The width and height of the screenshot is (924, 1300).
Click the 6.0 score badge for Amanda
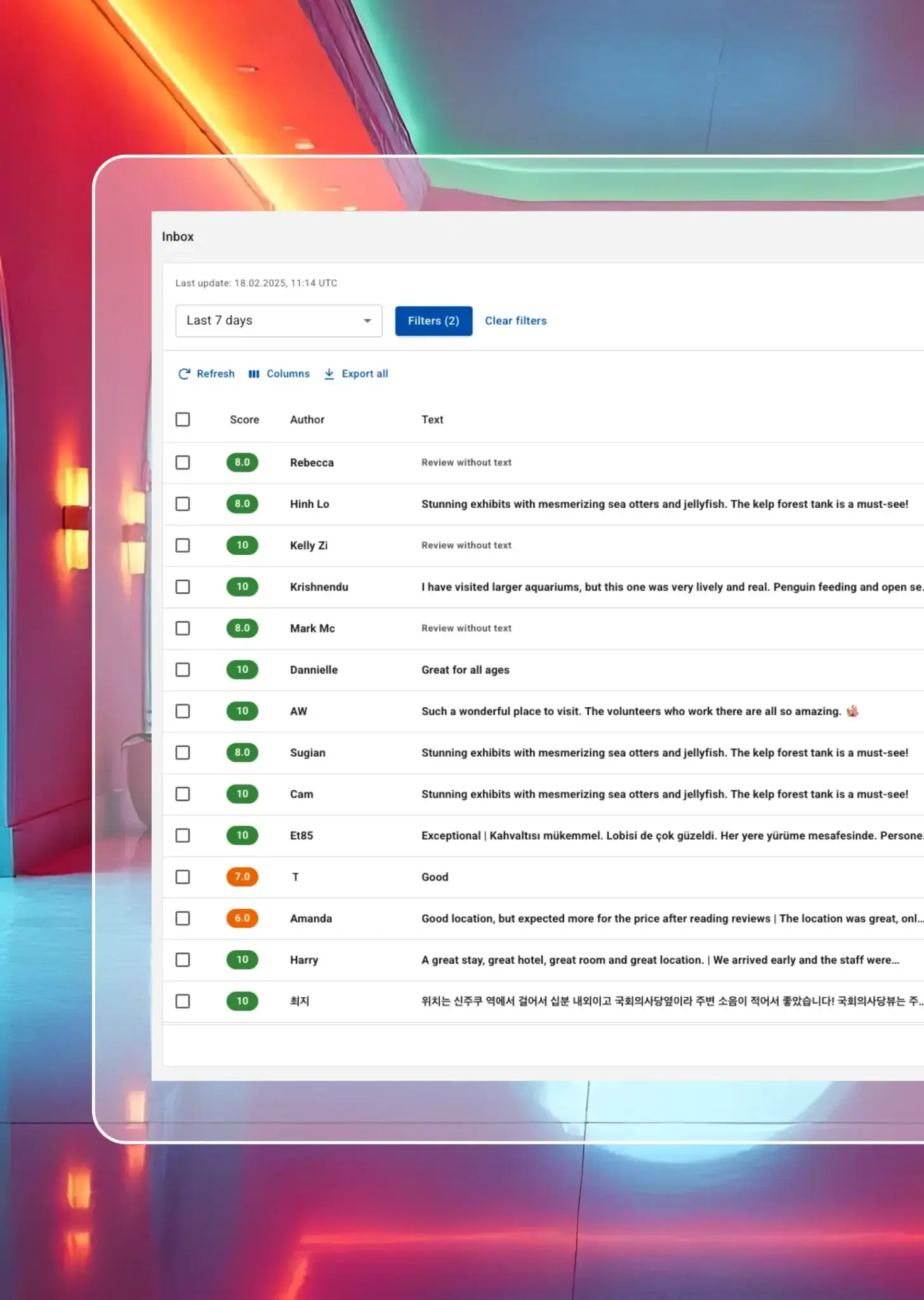click(242, 918)
